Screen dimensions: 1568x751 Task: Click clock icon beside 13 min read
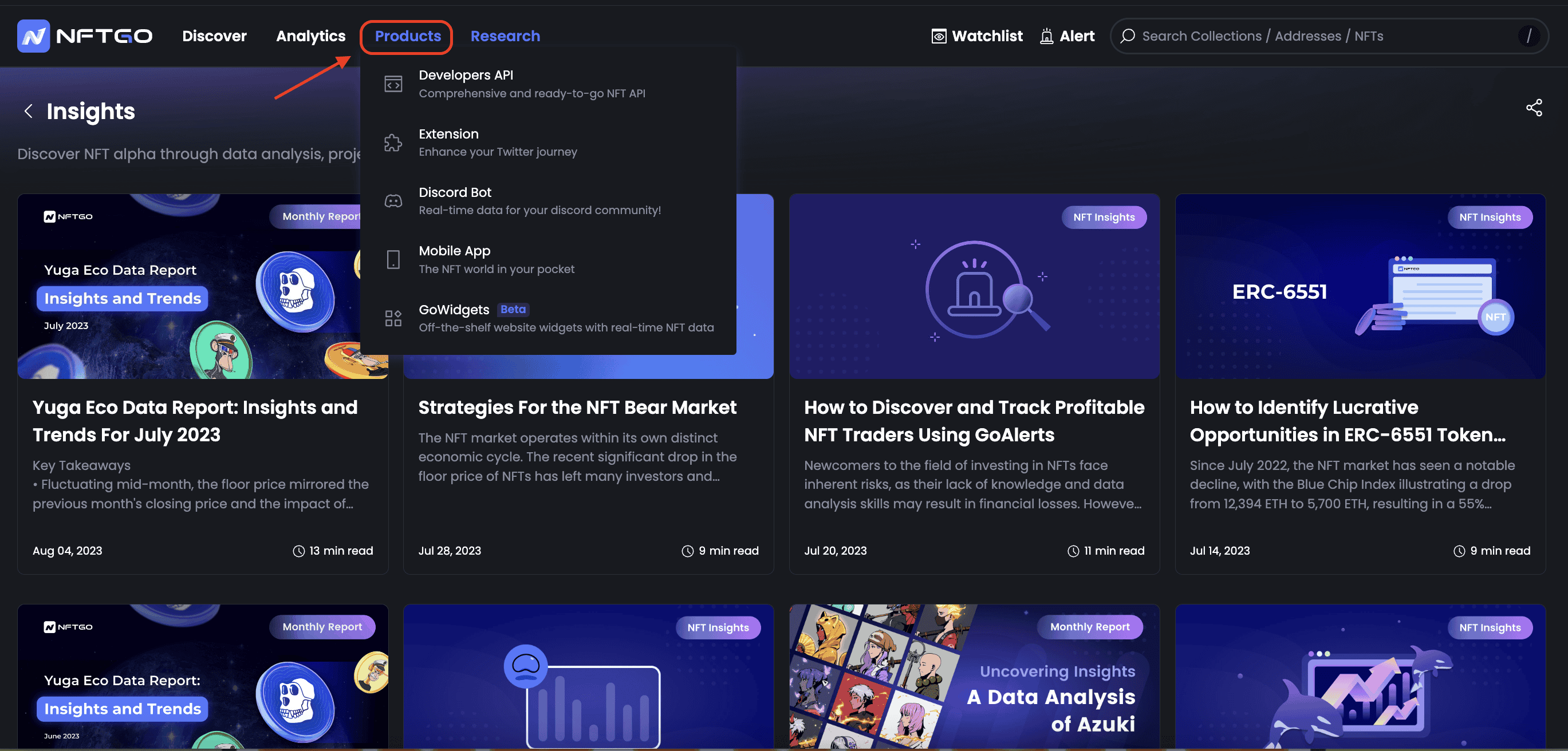pos(298,551)
